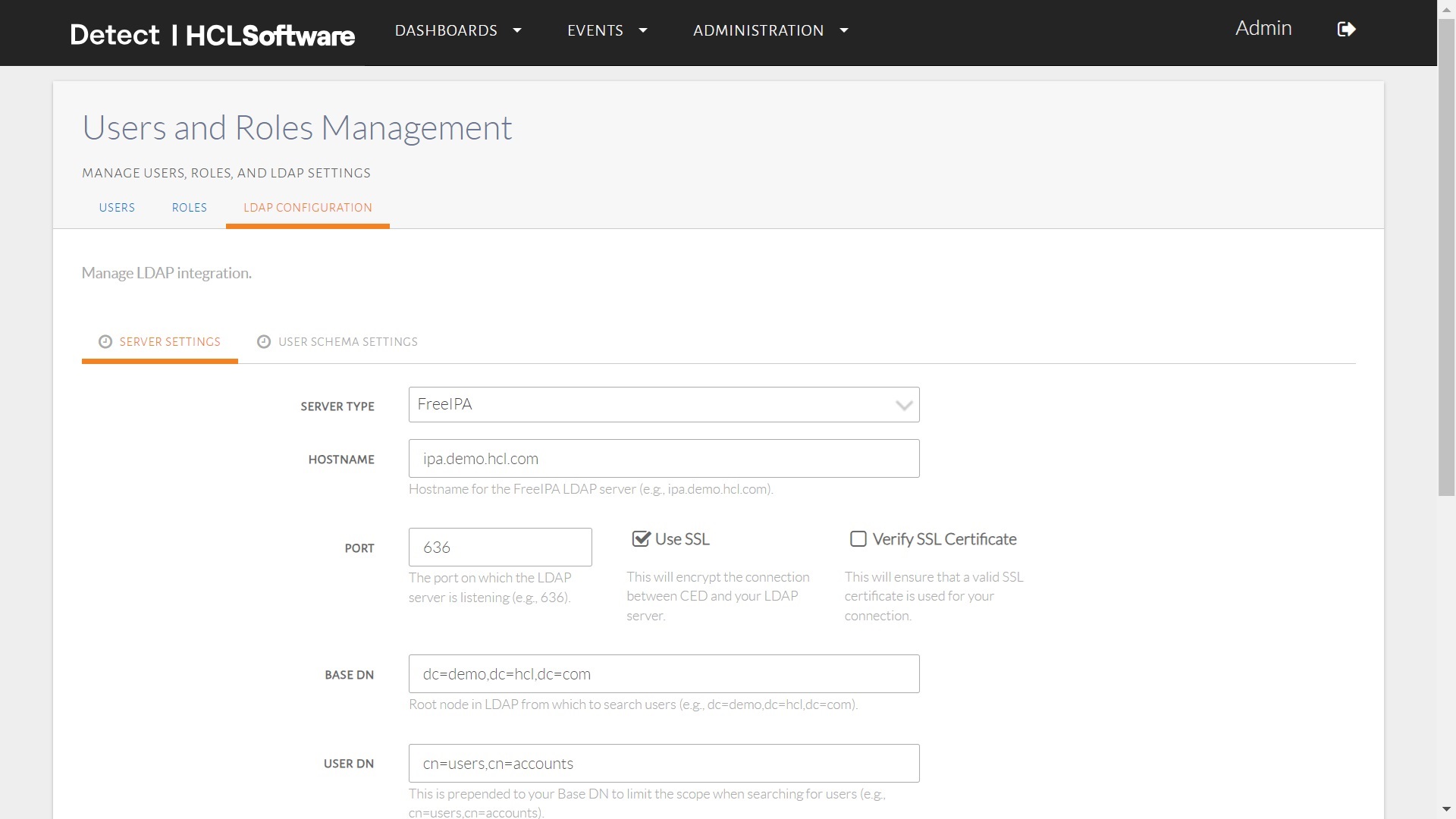
Task: Select the LDAP Configuration tab
Action: click(307, 208)
